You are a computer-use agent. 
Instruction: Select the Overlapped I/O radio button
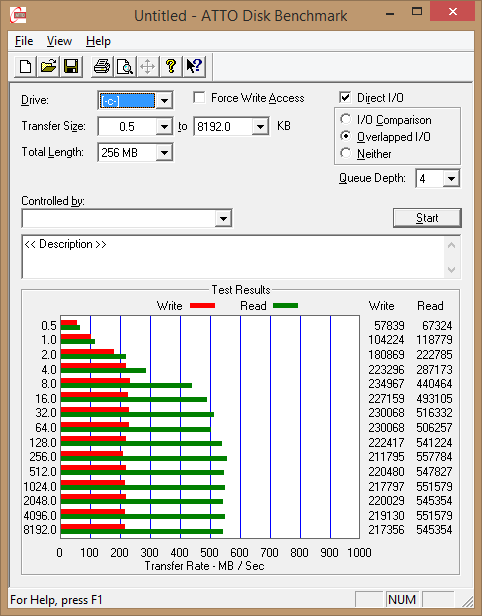(x=346, y=136)
